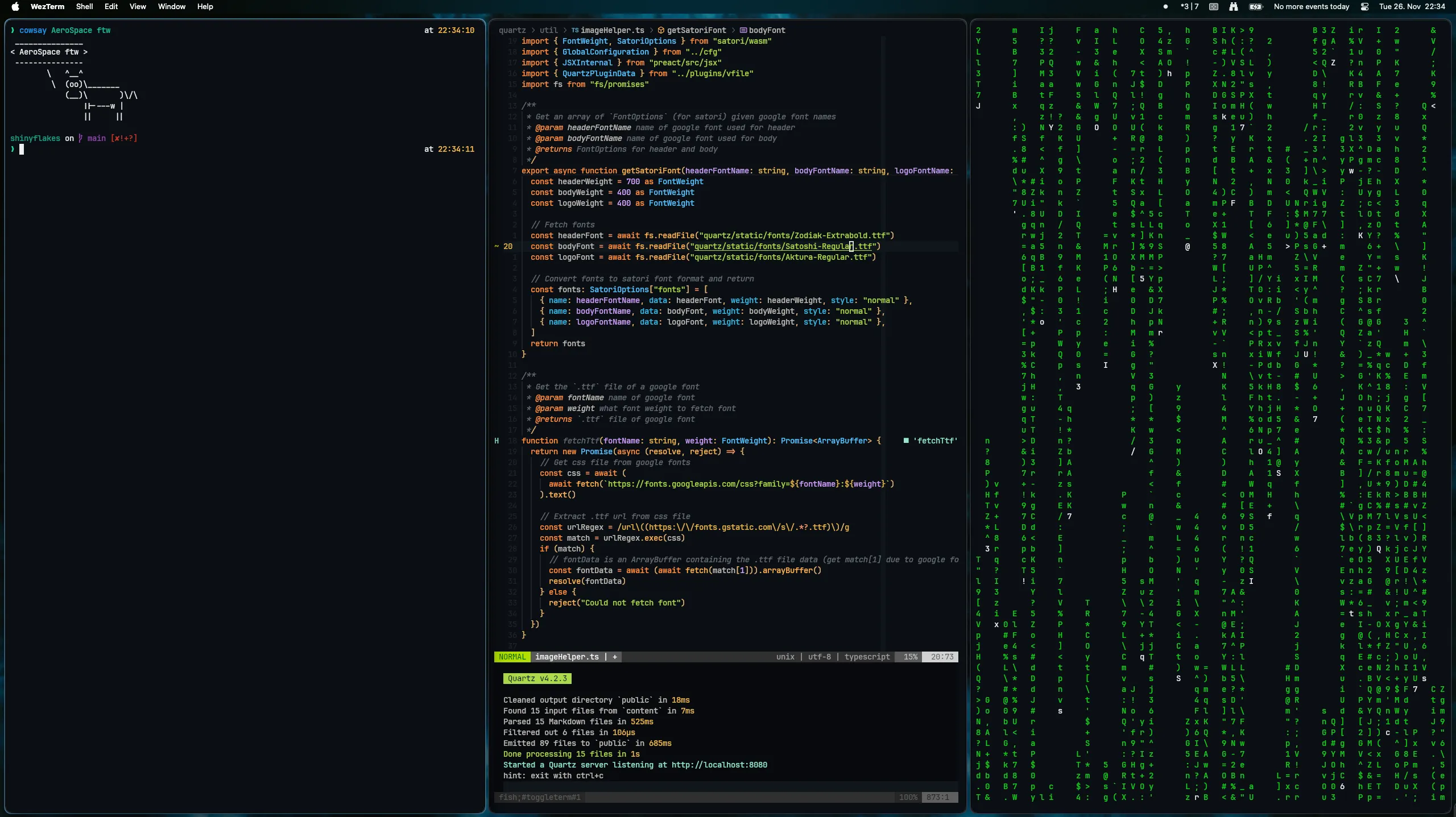The image size is (1456, 817).
Task: Open the Window menu
Action: [171, 7]
